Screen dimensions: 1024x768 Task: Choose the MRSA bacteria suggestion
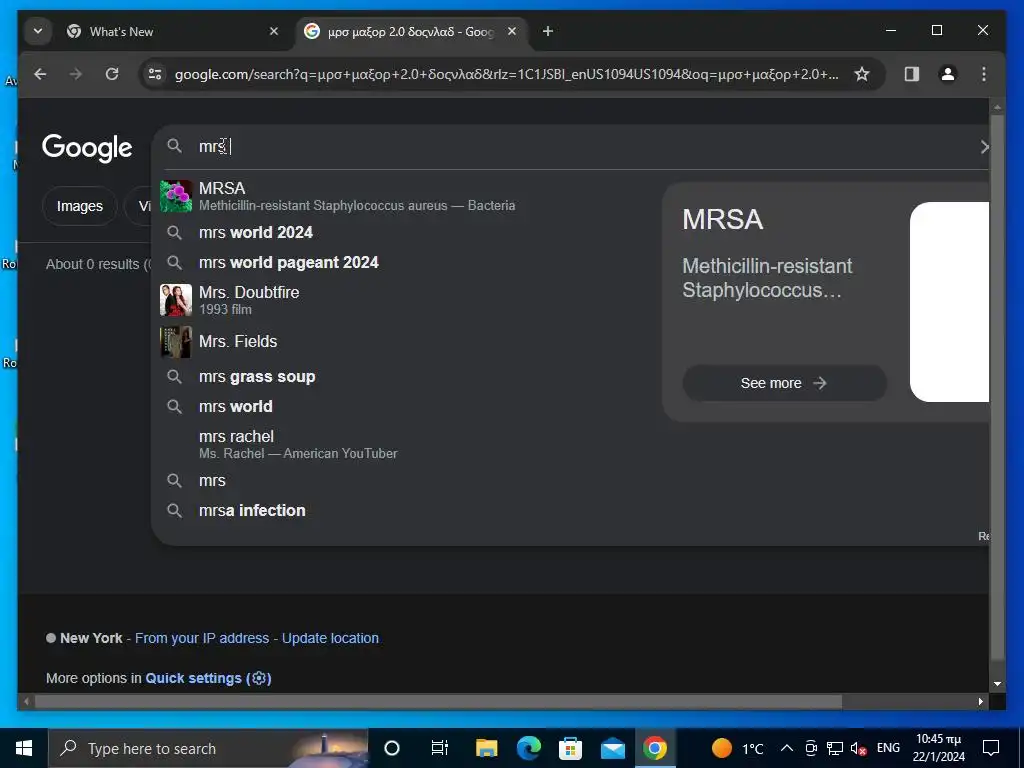(405, 196)
